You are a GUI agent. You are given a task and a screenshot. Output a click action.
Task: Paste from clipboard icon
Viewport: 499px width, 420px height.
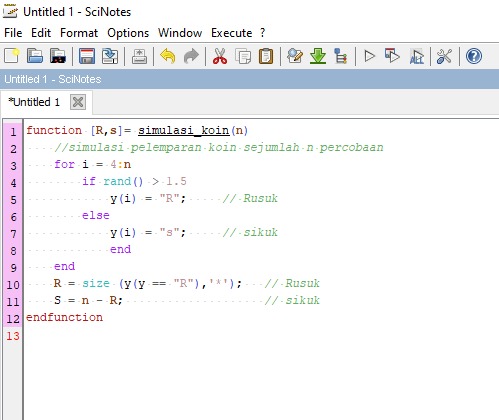[266, 56]
